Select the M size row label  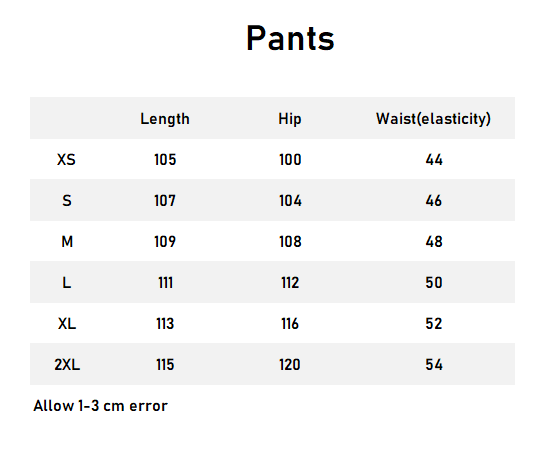67,242
